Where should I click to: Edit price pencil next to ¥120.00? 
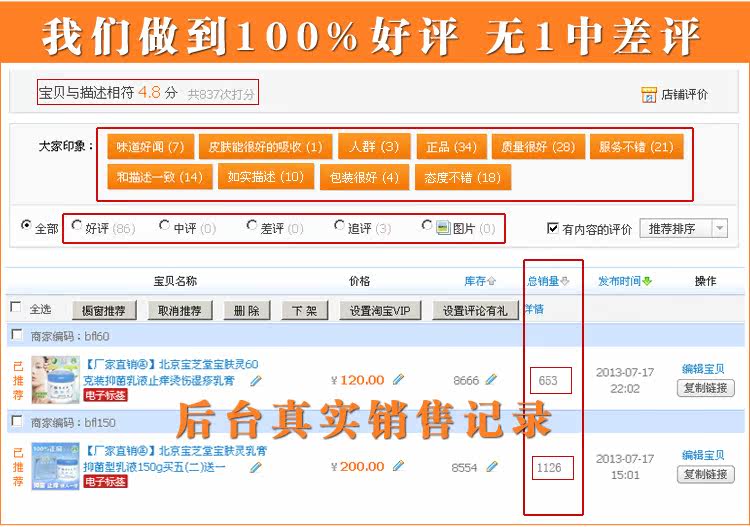398,380
